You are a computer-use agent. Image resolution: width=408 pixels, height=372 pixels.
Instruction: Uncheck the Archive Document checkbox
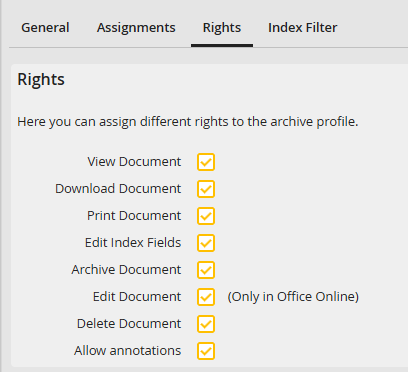(206, 270)
